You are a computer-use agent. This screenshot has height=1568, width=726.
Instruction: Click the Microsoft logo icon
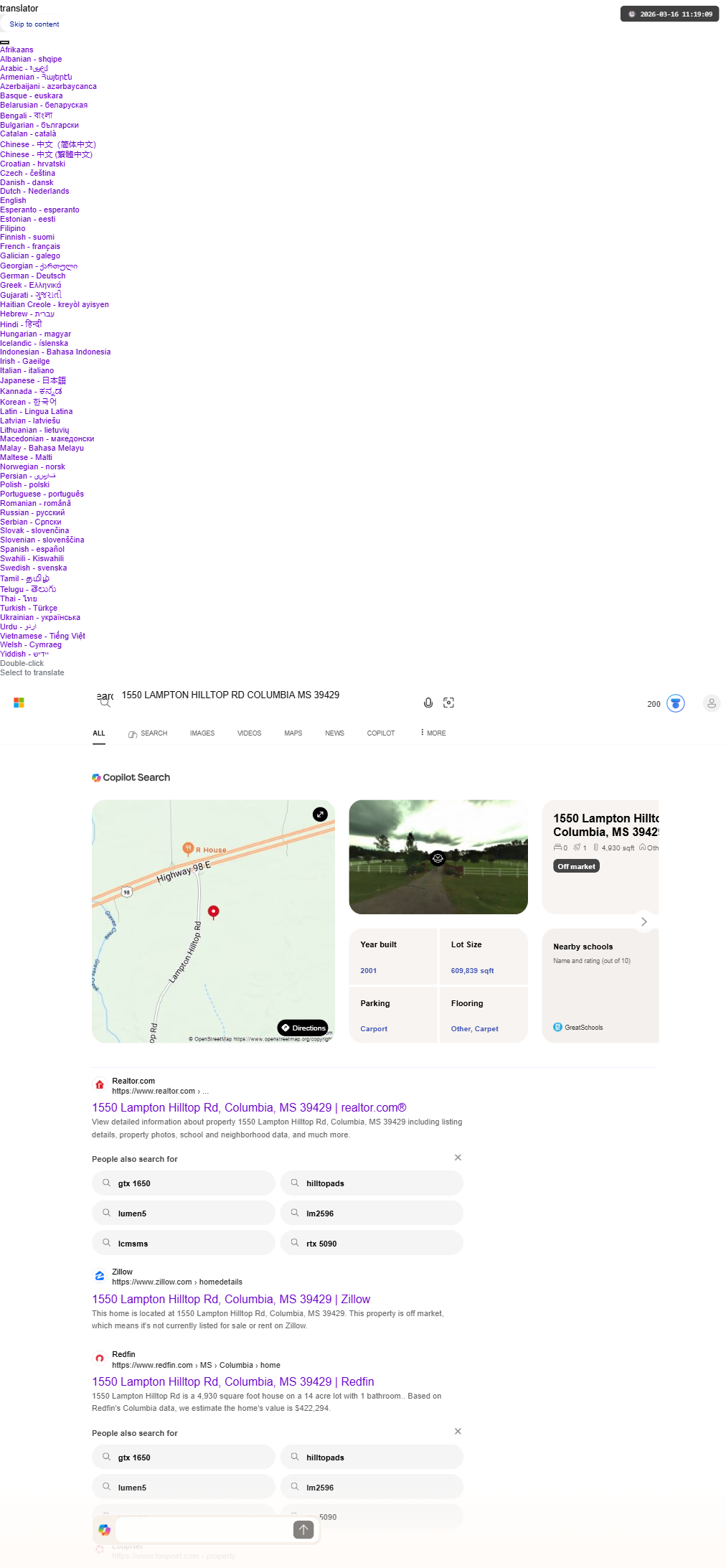[x=19, y=703]
